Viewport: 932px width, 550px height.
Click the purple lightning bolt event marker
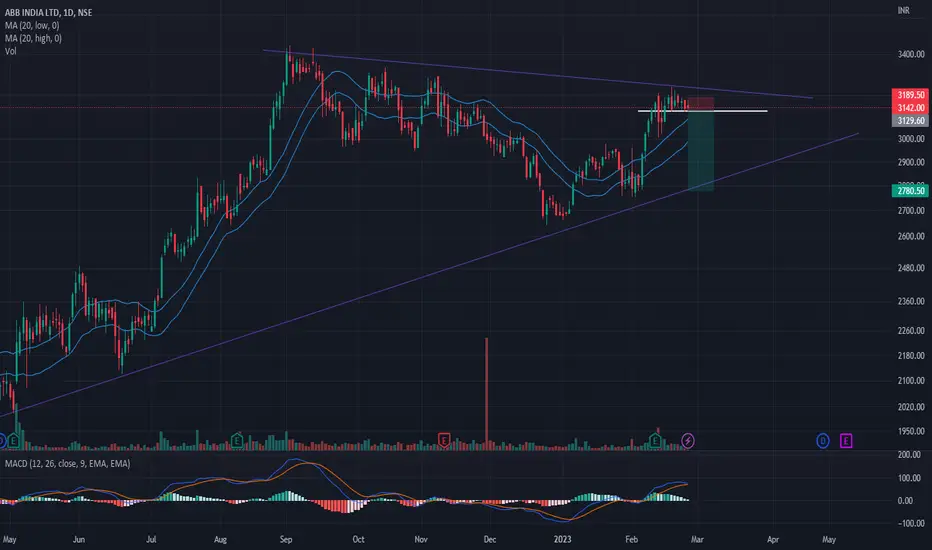click(x=688, y=441)
